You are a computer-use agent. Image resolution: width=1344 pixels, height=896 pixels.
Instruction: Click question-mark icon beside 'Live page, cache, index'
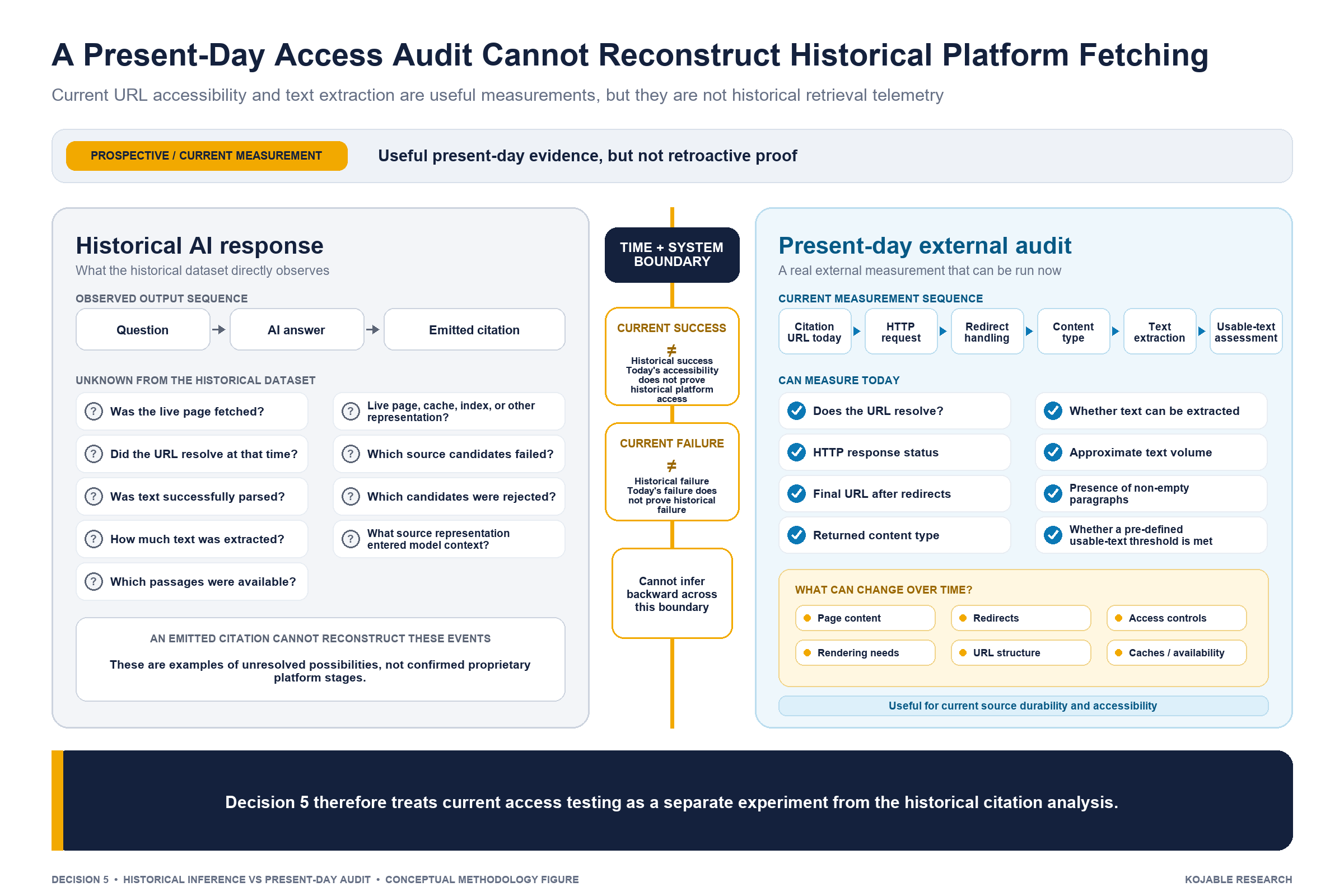click(351, 412)
